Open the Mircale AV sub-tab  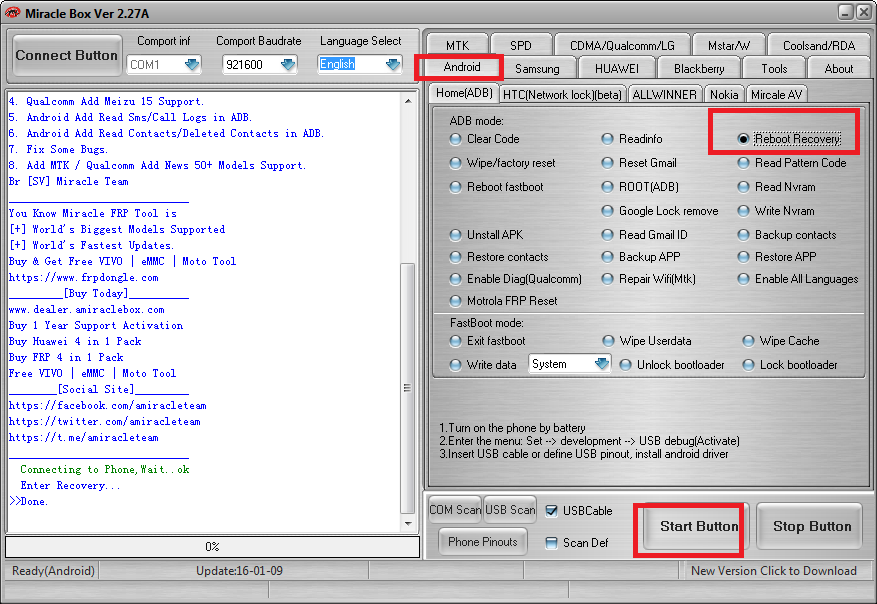[776, 95]
